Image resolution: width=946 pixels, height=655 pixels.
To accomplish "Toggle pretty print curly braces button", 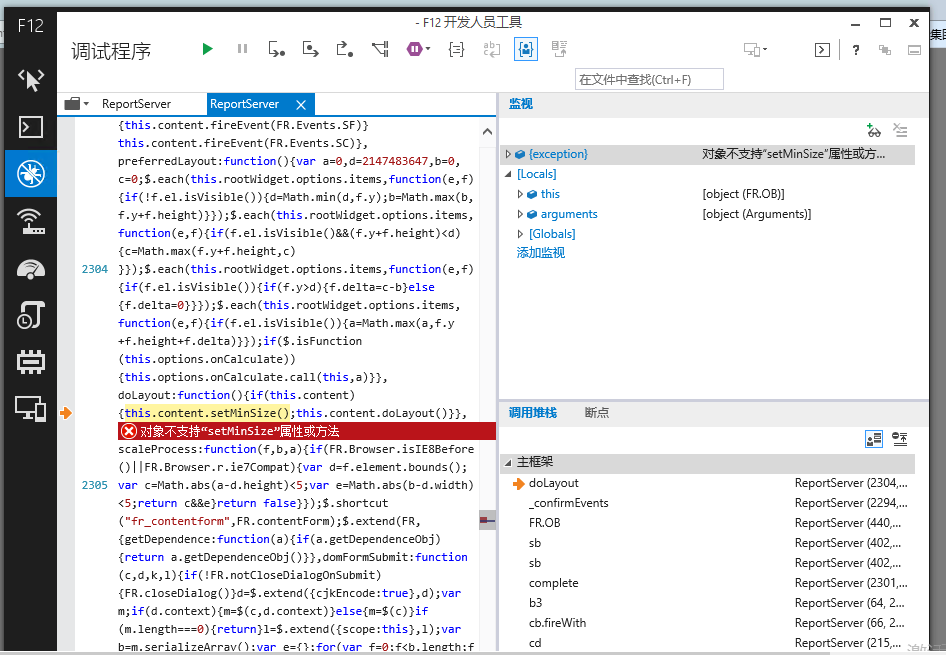I will pos(456,49).
